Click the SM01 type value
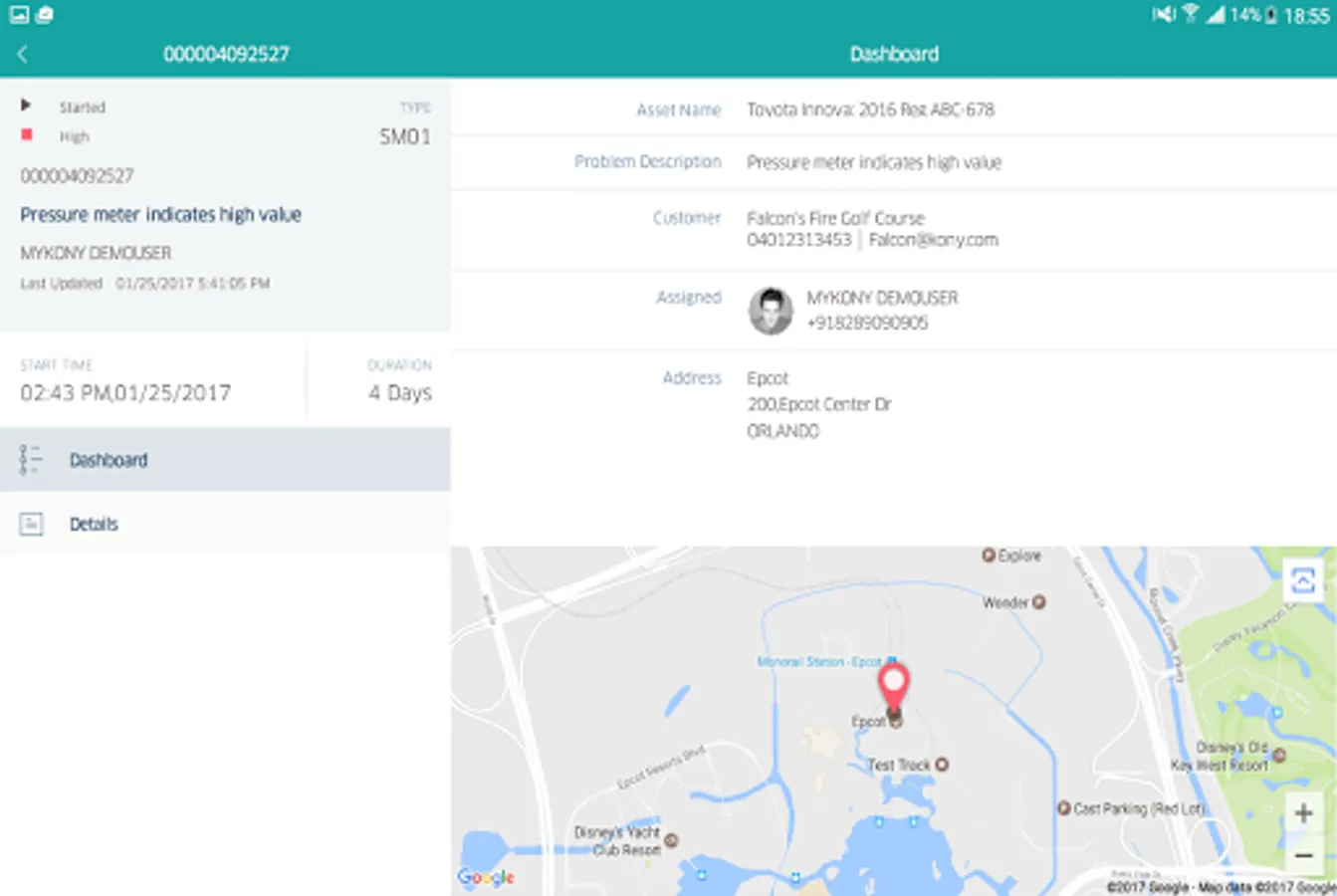Viewport: 1337px width, 896px height. click(x=405, y=137)
